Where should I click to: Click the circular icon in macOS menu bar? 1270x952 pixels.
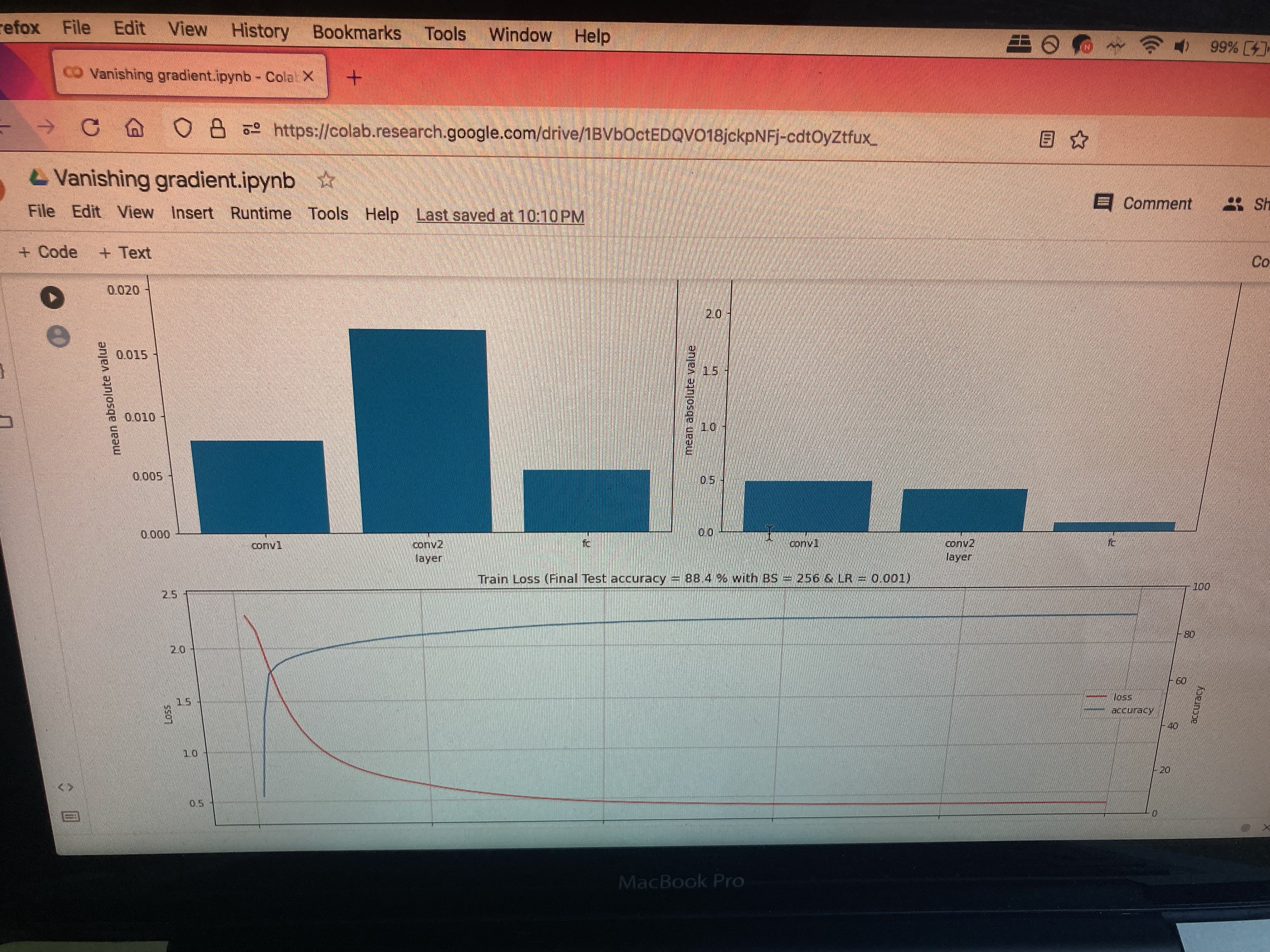(x=1050, y=44)
